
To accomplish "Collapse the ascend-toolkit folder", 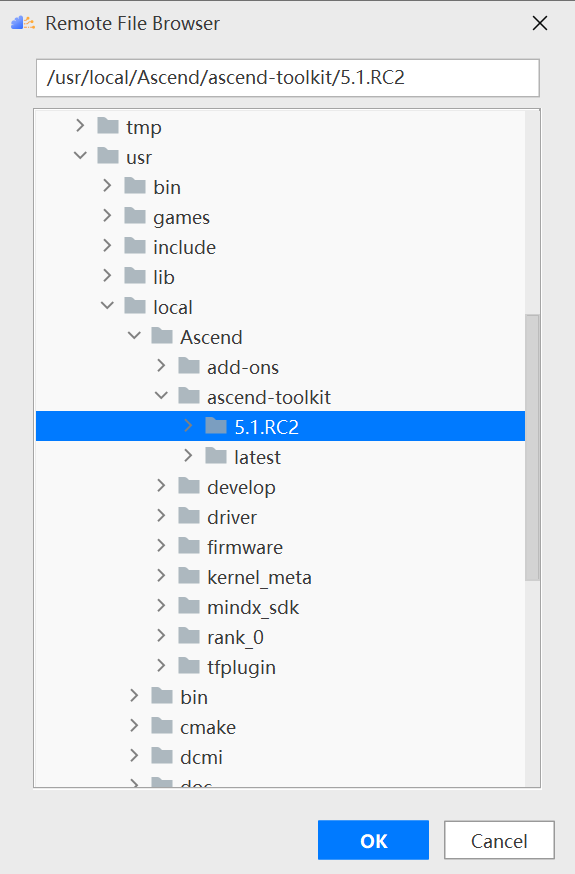I will pos(162,396).
